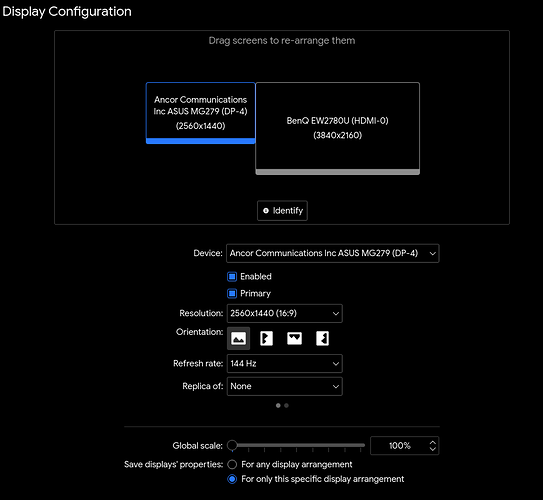Toggle the Primary checkbox
Screen dimensions: 543x500
click(x=232, y=293)
